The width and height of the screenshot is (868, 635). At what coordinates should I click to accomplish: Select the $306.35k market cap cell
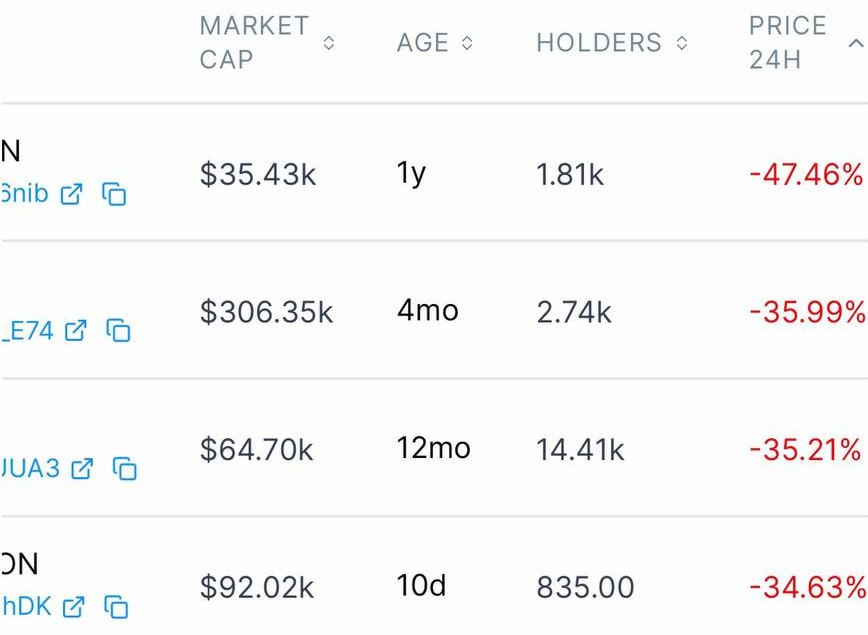pos(266,311)
